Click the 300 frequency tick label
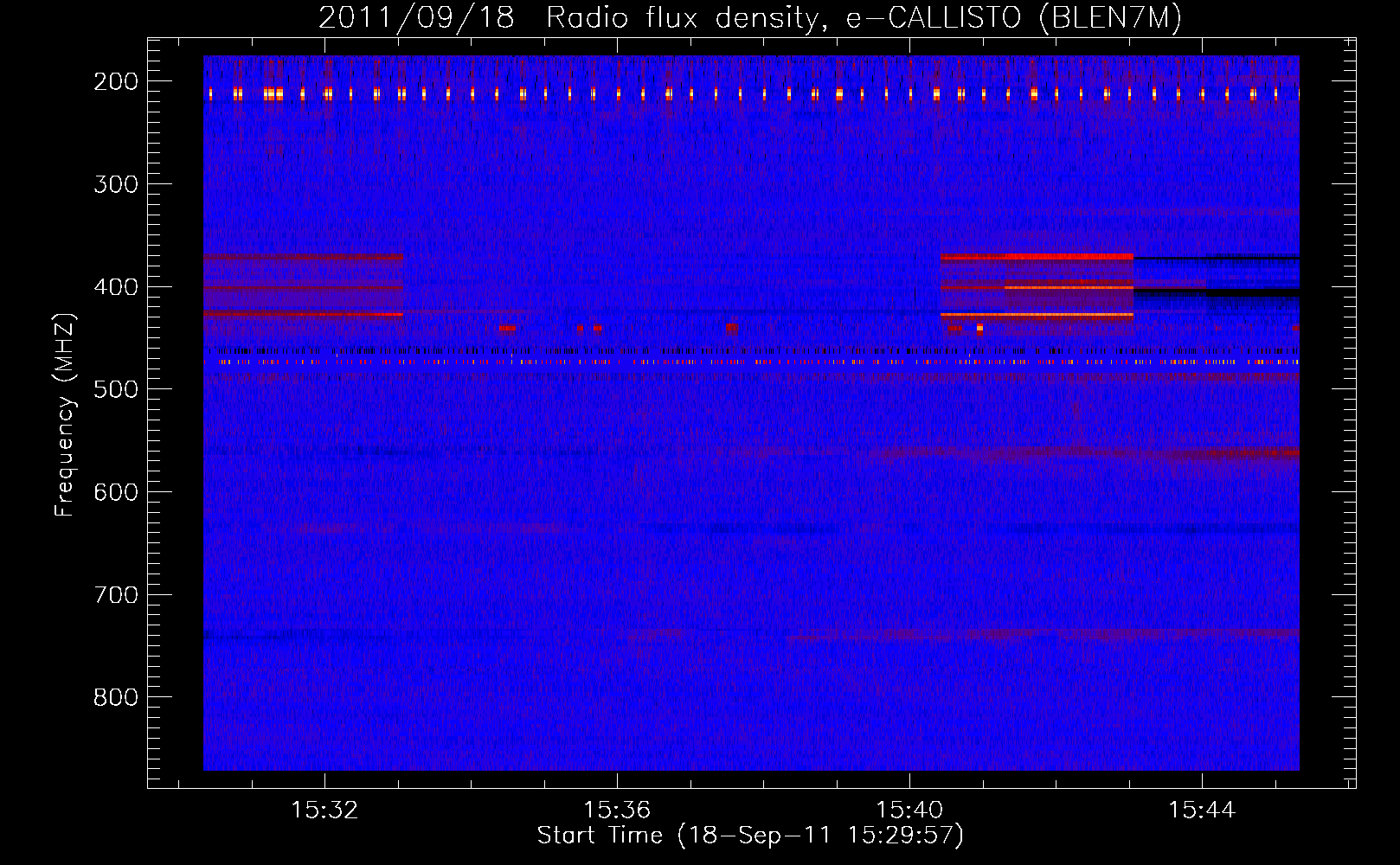This screenshot has height=865, width=1400. click(x=116, y=184)
